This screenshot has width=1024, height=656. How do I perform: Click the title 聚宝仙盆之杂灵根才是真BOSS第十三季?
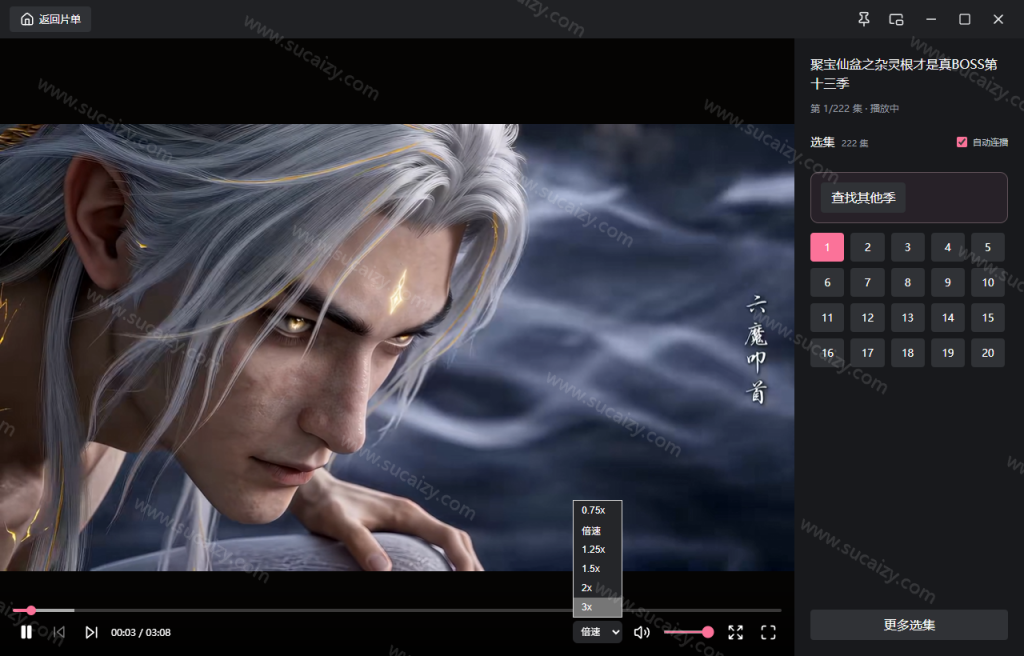[904, 73]
